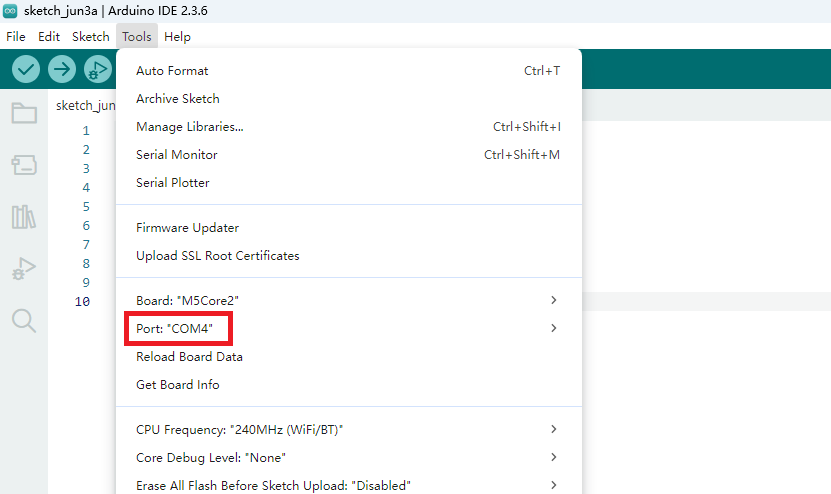Launch Serial Monitor from Tools menu
Viewport: 831px width, 494px height.
click(x=349, y=155)
